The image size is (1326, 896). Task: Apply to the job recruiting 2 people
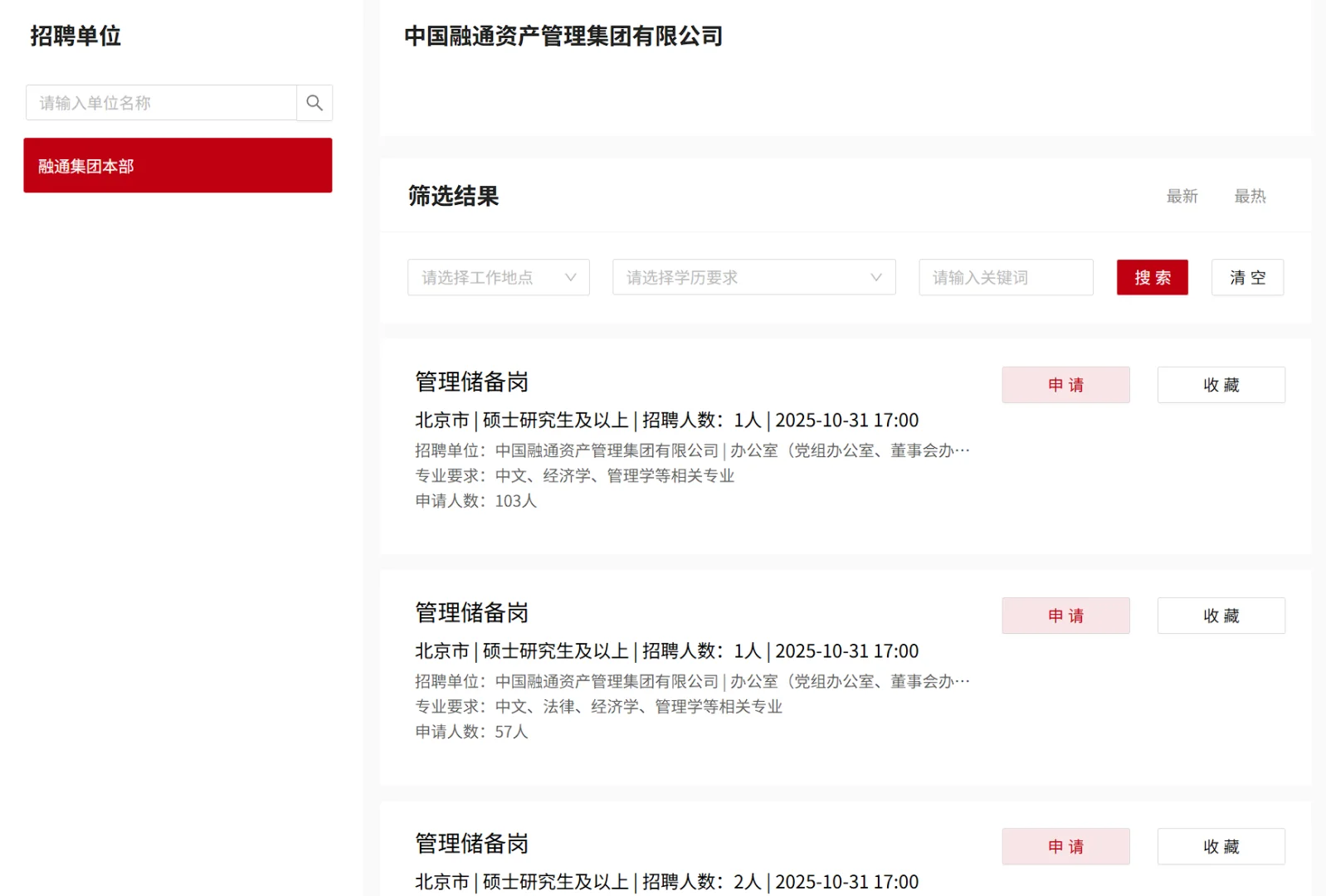click(1065, 846)
